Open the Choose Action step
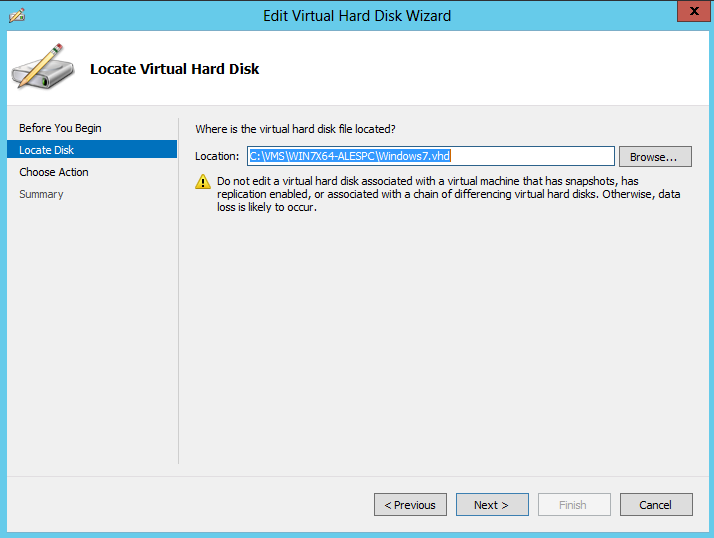Viewport: 714px width, 538px height. pyautogui.click(x=54, y=172)
